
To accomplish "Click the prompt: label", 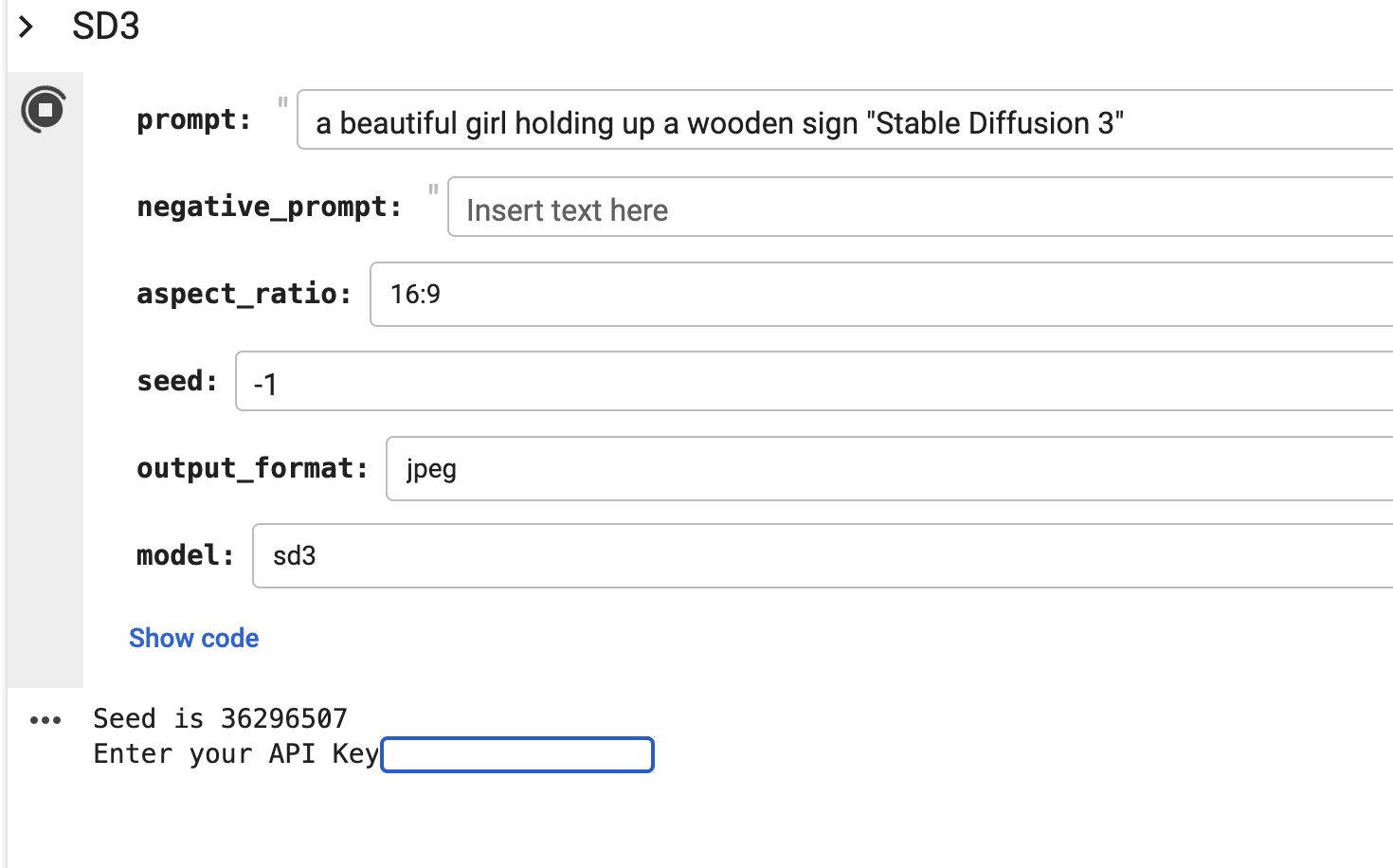I will [194, 119].
